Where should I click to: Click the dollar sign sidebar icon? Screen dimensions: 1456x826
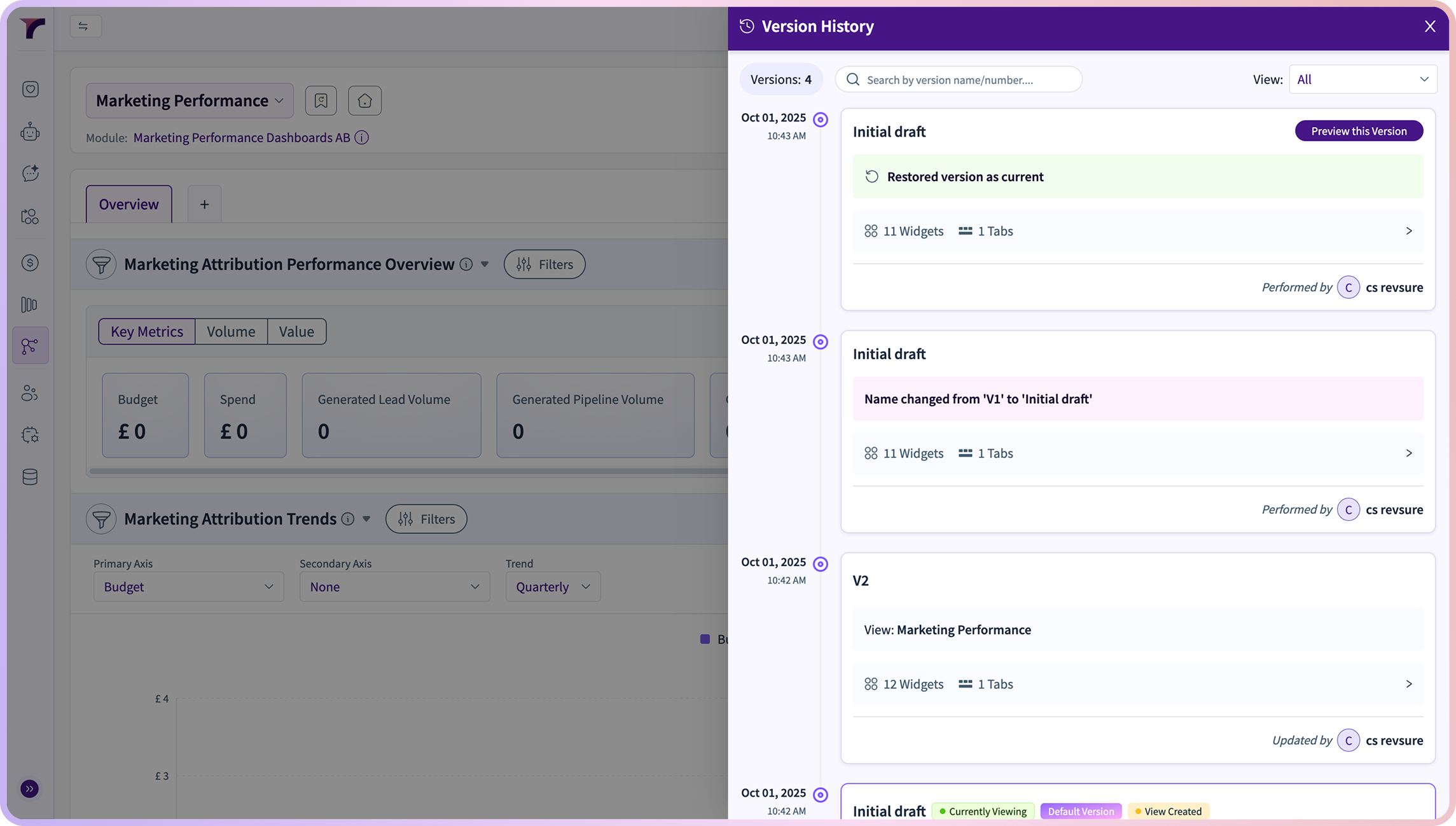(30, 263)
